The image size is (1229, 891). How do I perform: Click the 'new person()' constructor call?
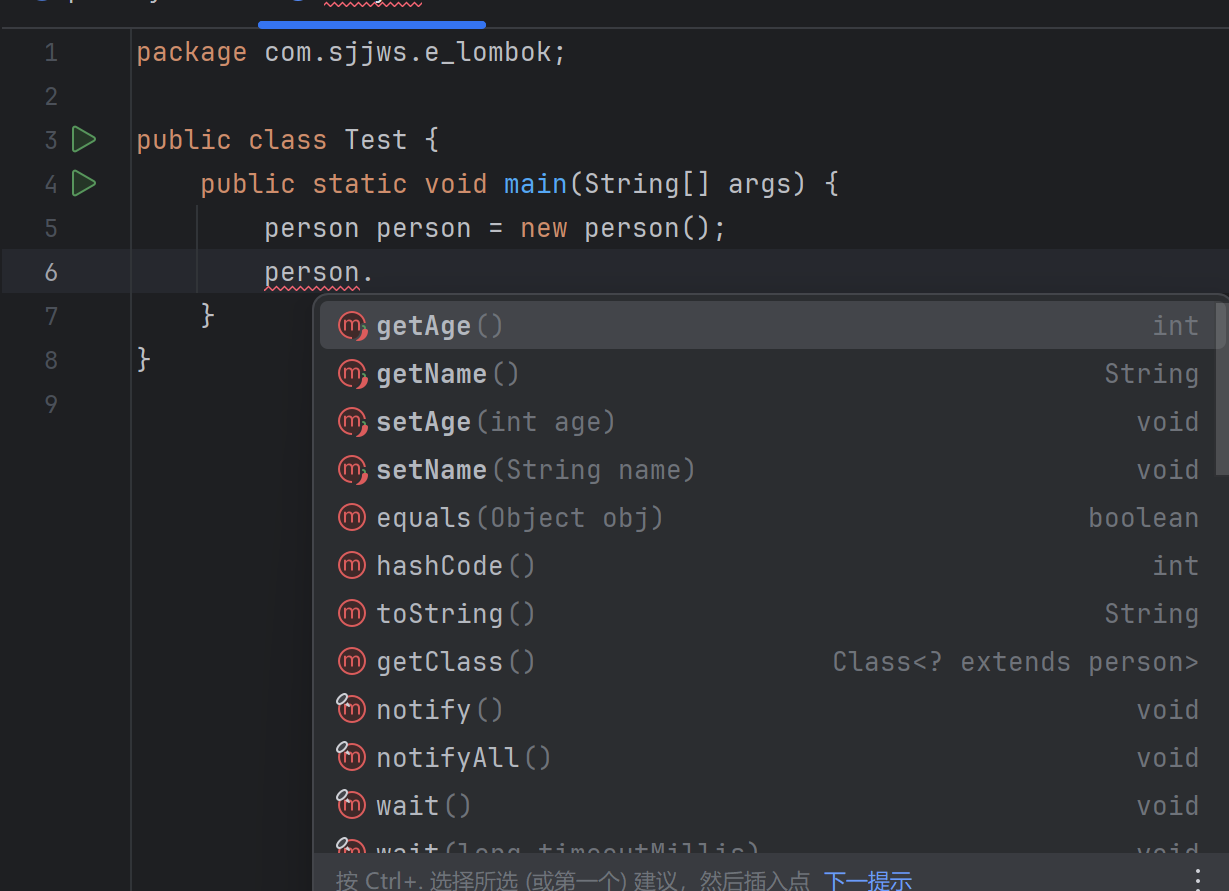pyautogui.click(x=620, y=228)
